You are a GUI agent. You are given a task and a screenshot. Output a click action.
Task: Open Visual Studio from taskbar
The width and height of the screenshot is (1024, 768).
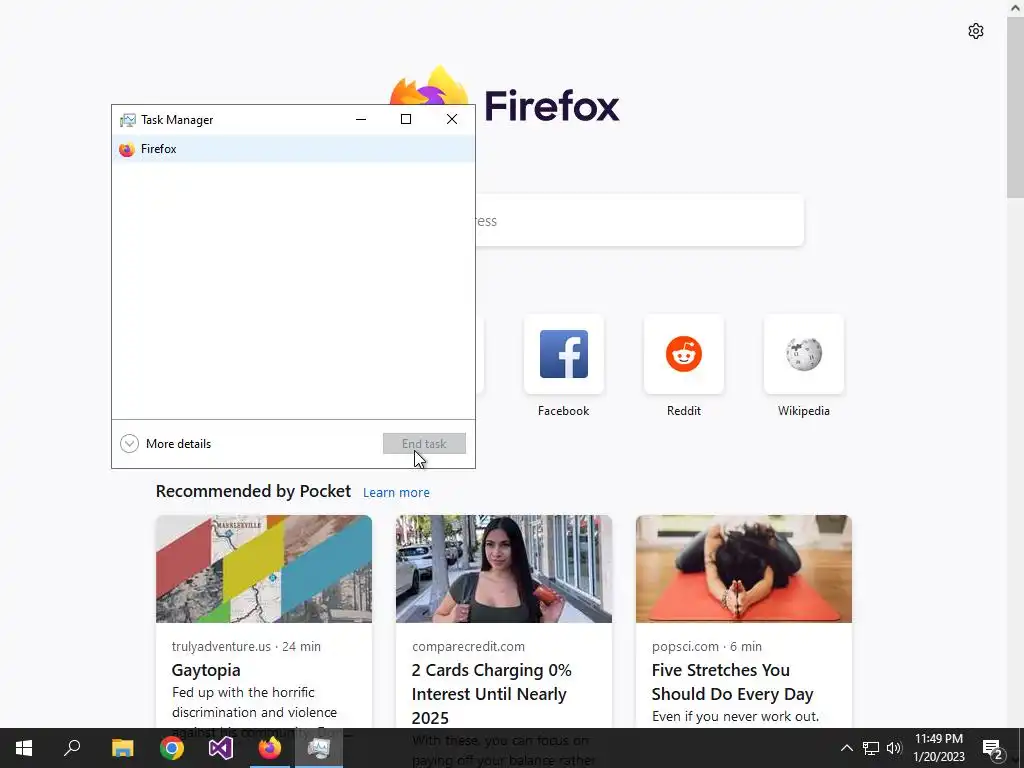click(x=221, y=748)
